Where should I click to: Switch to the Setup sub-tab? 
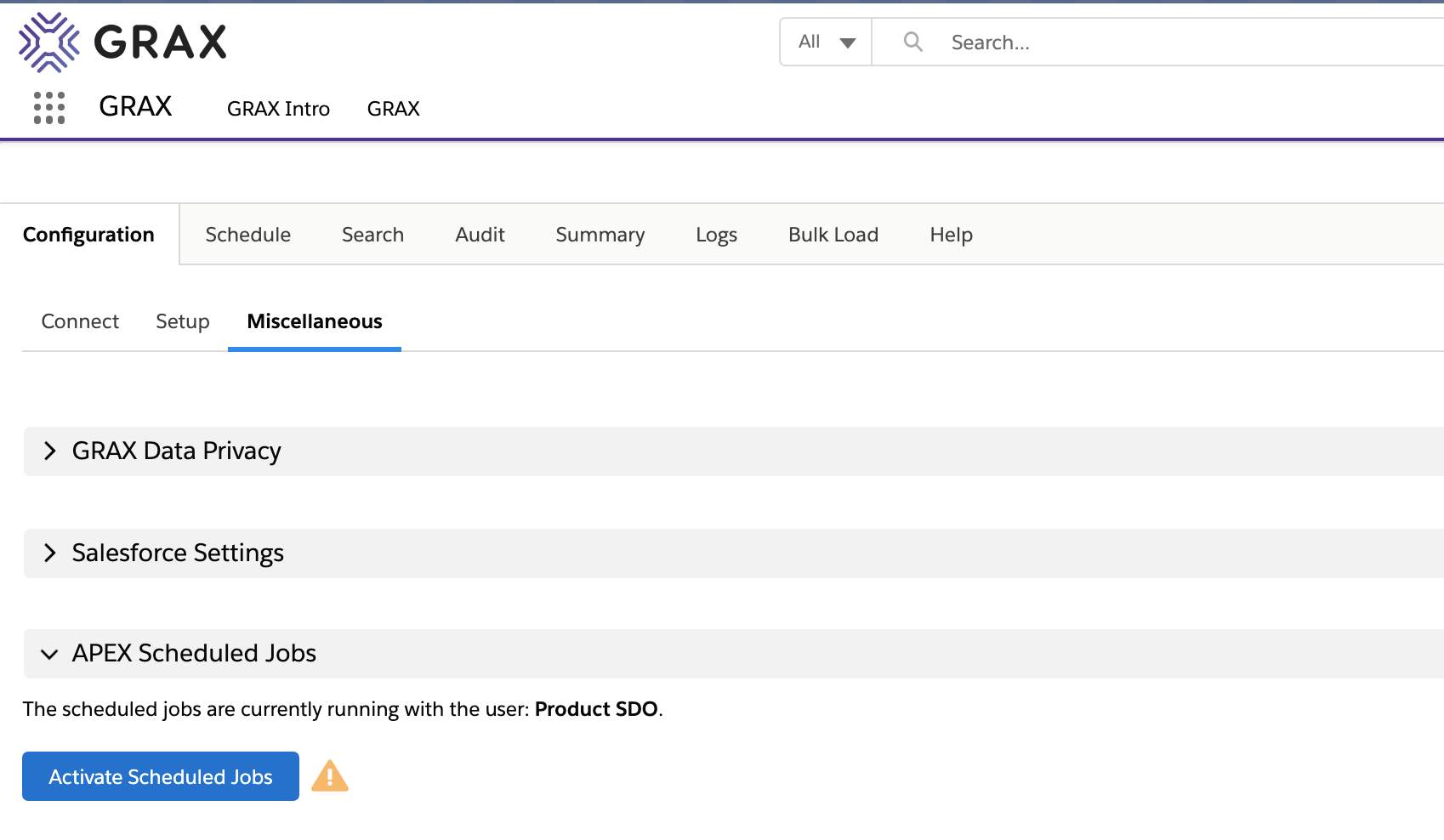pos(183,321)
